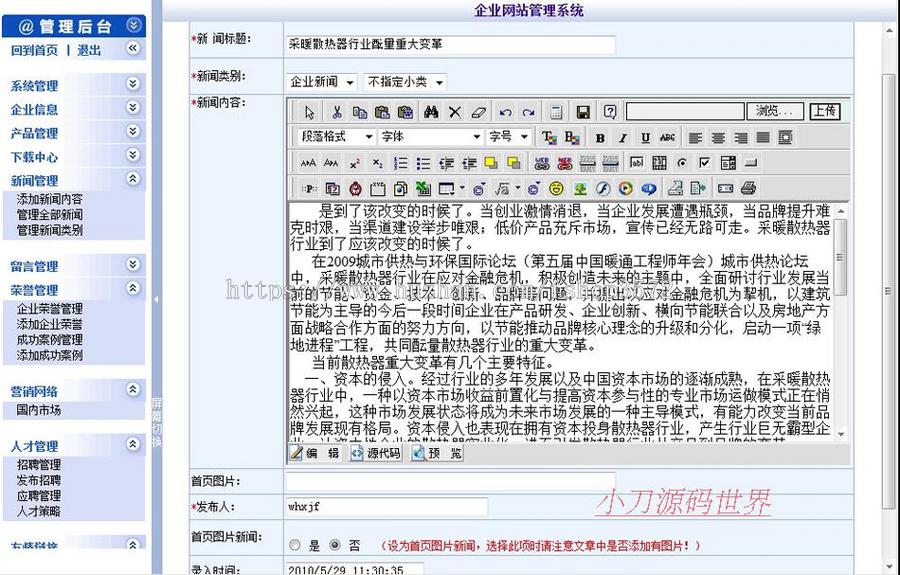Click the eraser remove-format icon
Viewport: 900px width, 575px height.
pos(478,112)
